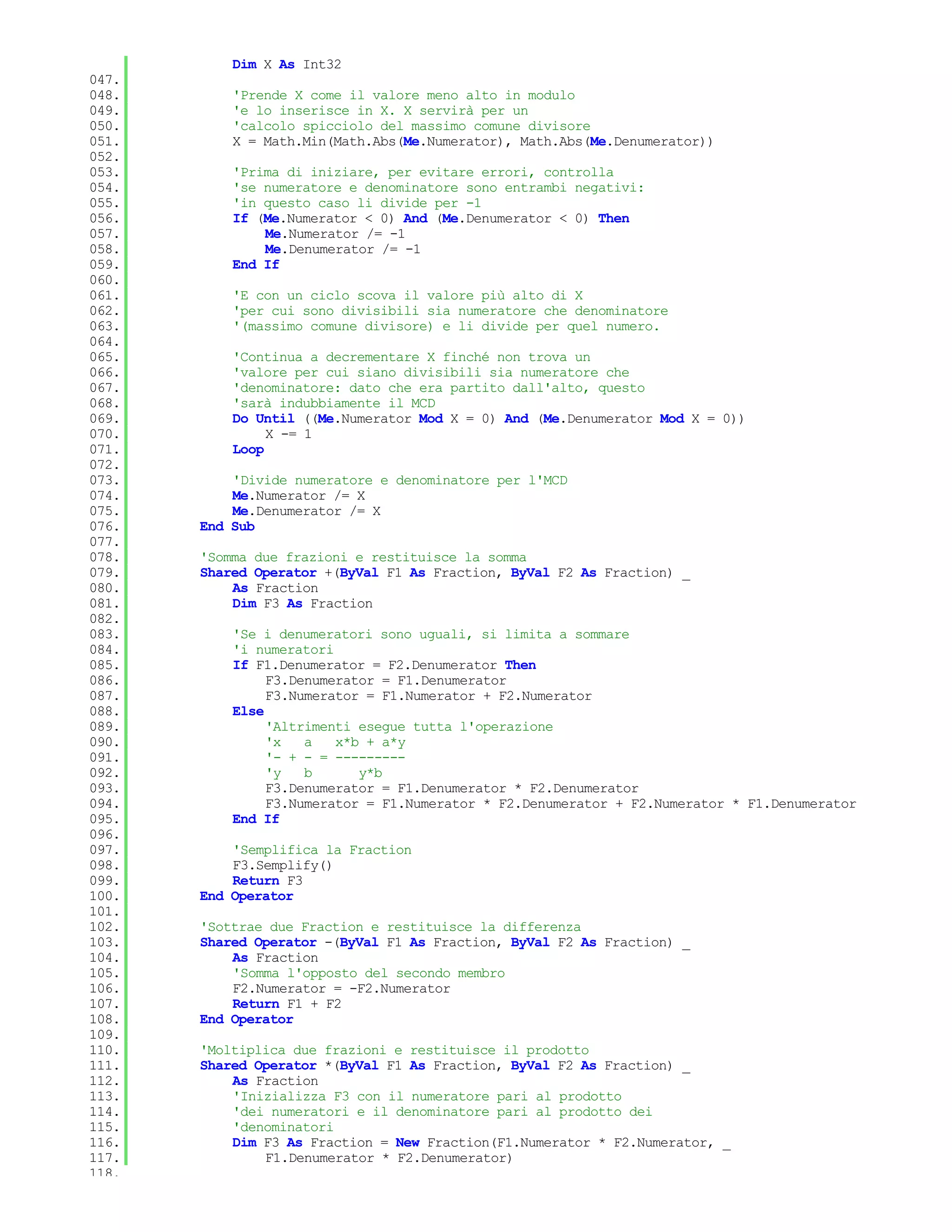Click line number 069 in the gutter
Viewport: 952px width, 1232px height.
[104, 418]
